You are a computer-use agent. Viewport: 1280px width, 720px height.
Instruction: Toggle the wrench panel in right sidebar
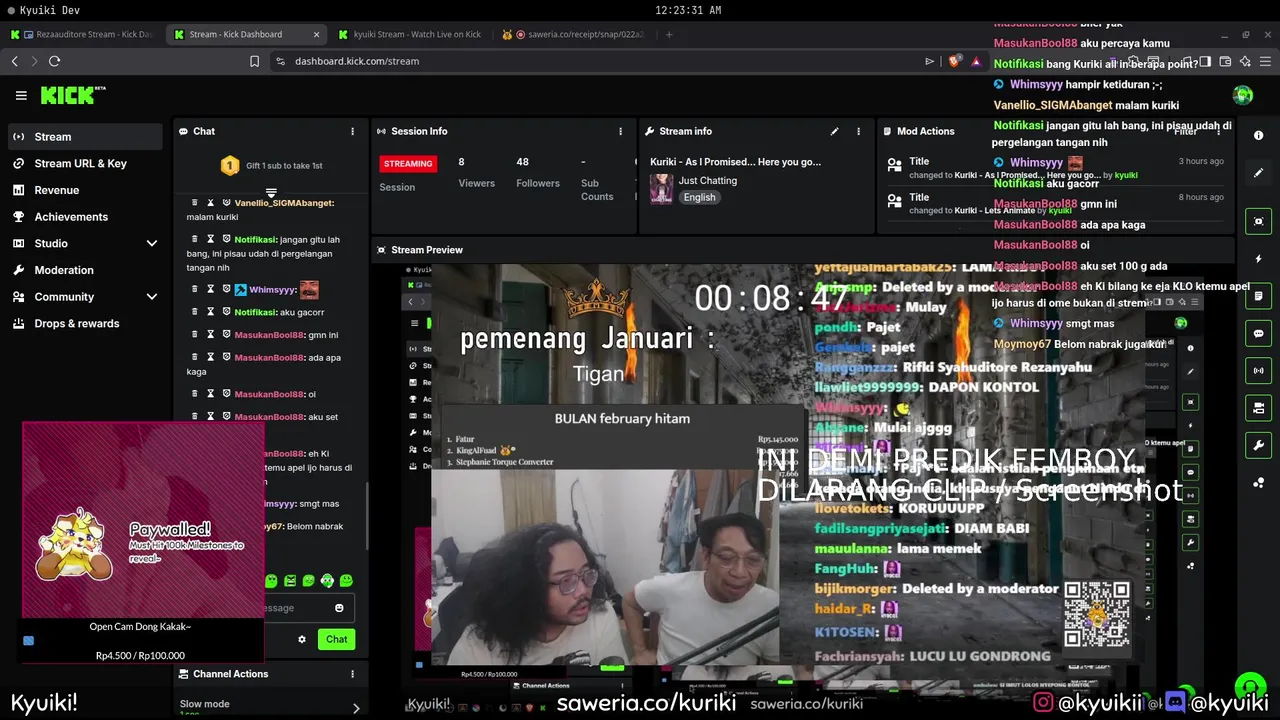1258,445
